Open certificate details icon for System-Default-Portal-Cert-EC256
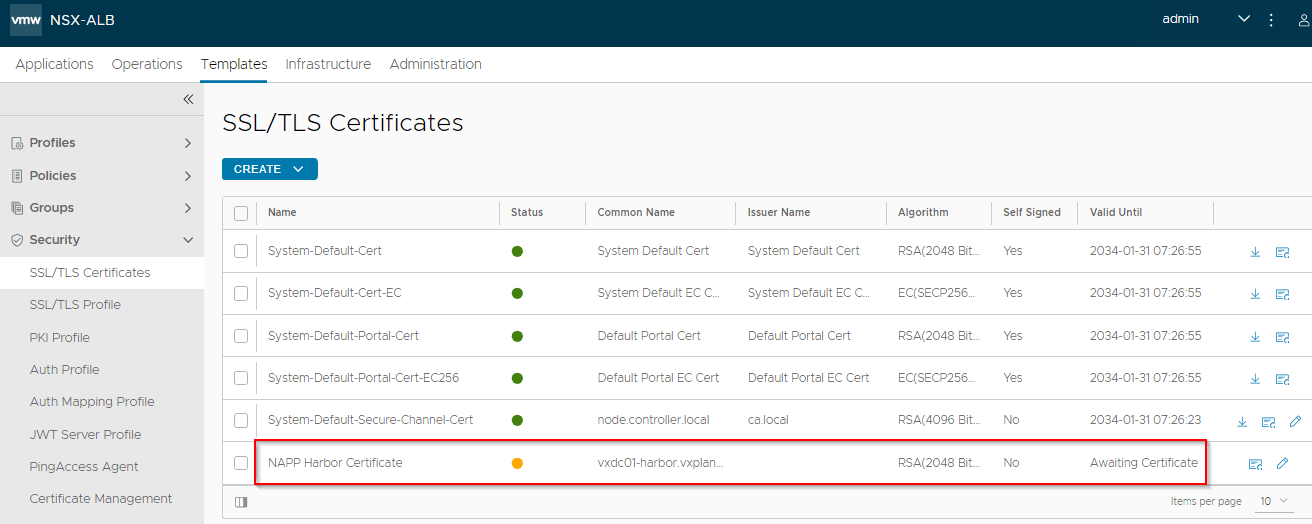The image size is (1312, 524). pos(1282,379)
